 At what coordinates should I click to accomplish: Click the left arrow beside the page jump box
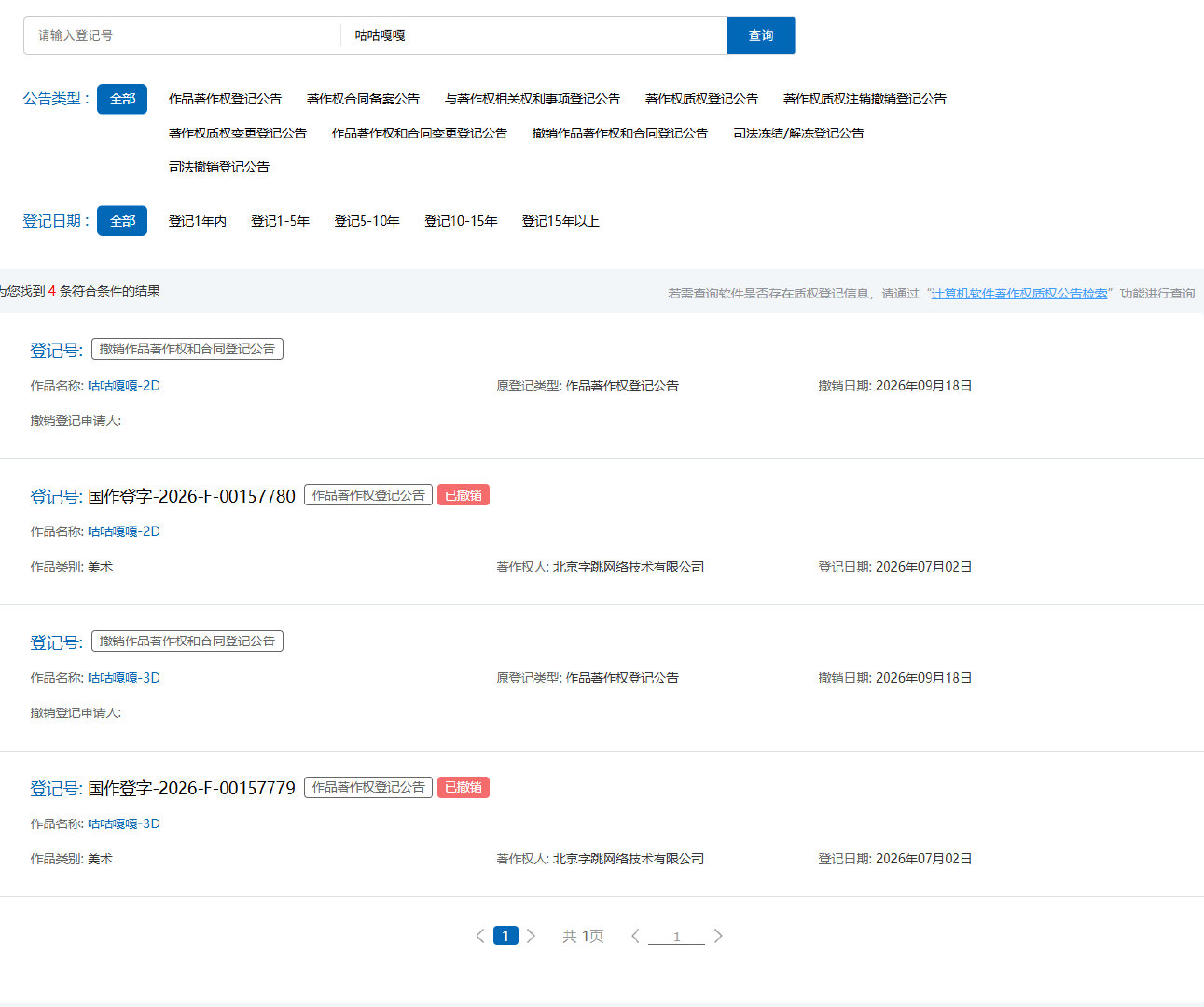click(635, 935)
